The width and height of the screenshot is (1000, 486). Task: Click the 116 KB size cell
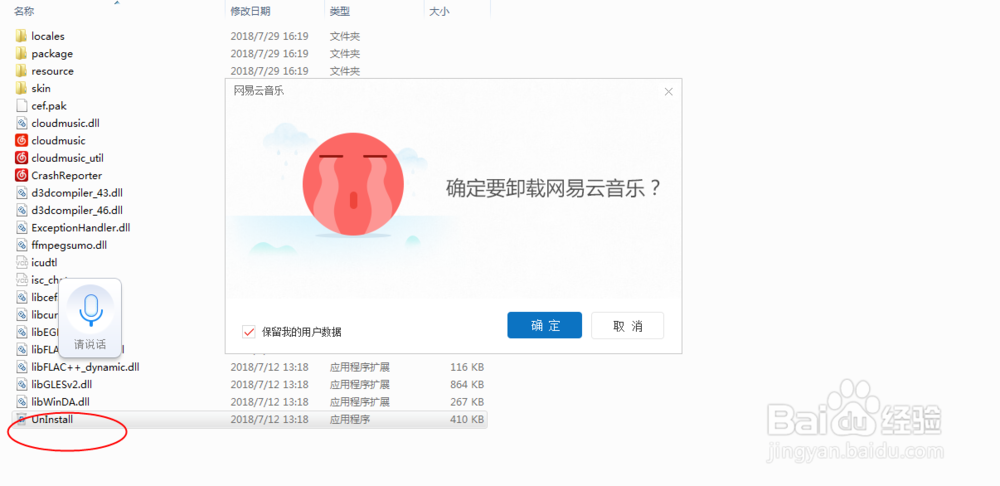pyautogui.click(x=467, y=367)
